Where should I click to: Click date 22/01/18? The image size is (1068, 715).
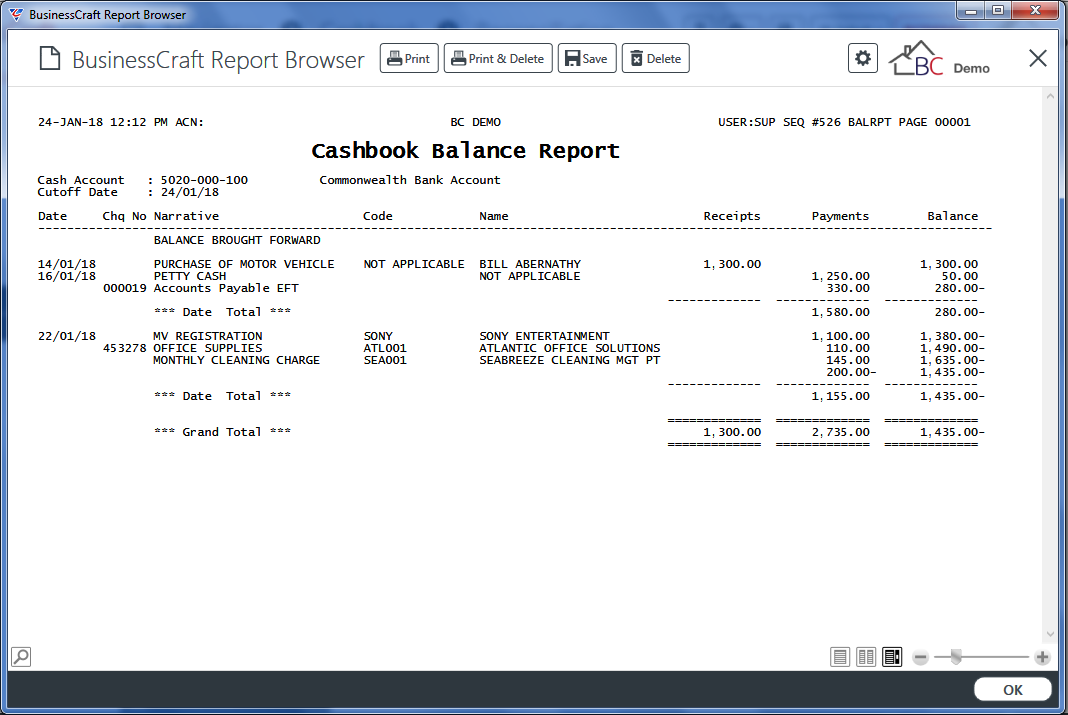67,336
